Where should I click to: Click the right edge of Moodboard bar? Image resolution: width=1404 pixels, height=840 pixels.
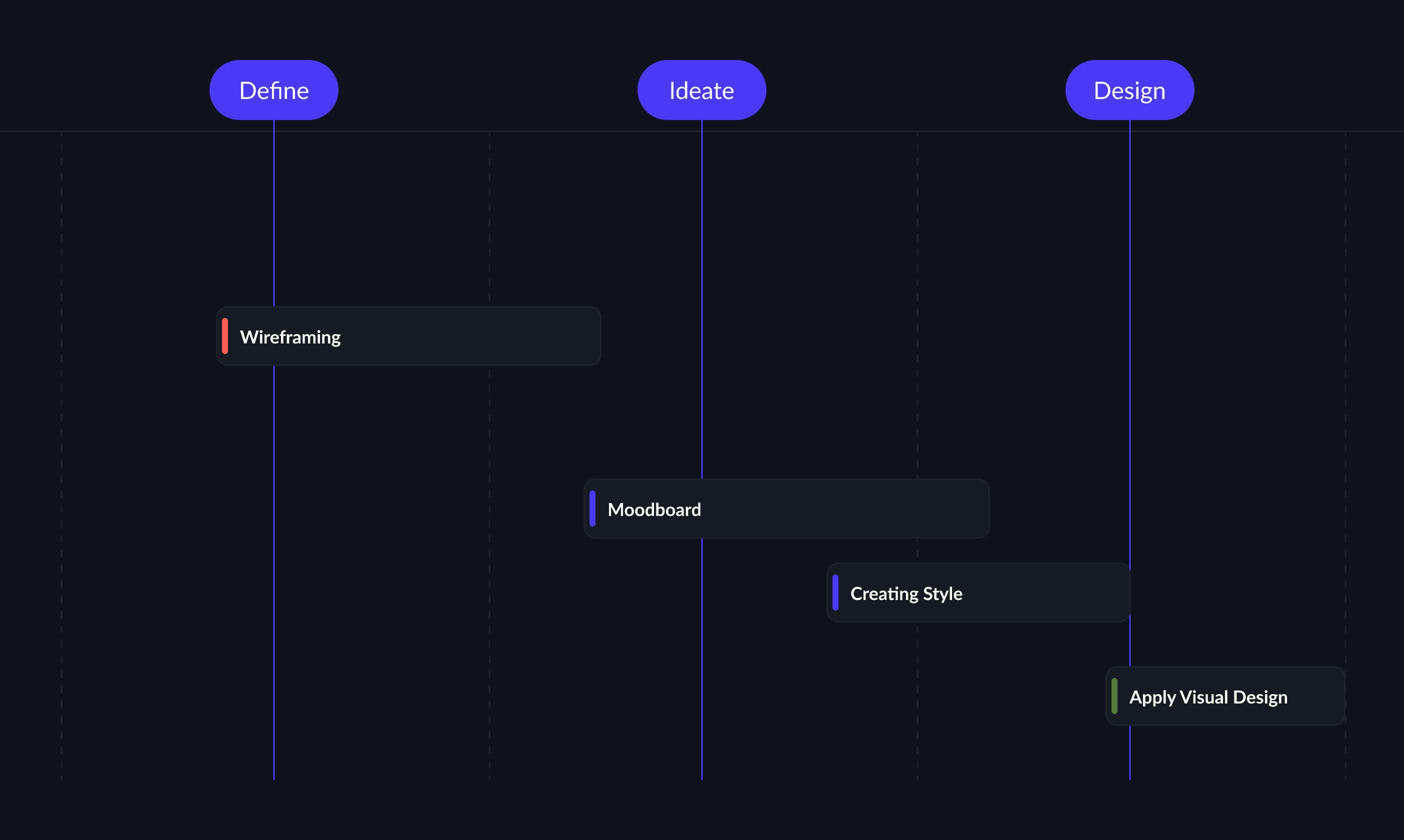[987, 509]
